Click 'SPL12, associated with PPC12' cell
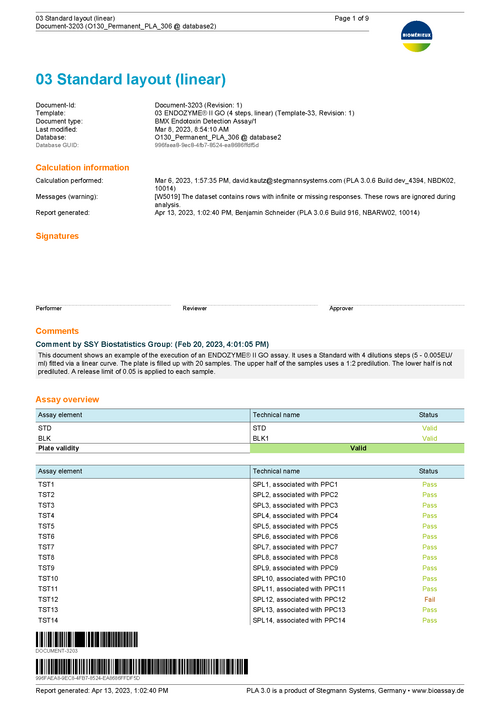Screen dimensions: 500x708 (299, 599)
